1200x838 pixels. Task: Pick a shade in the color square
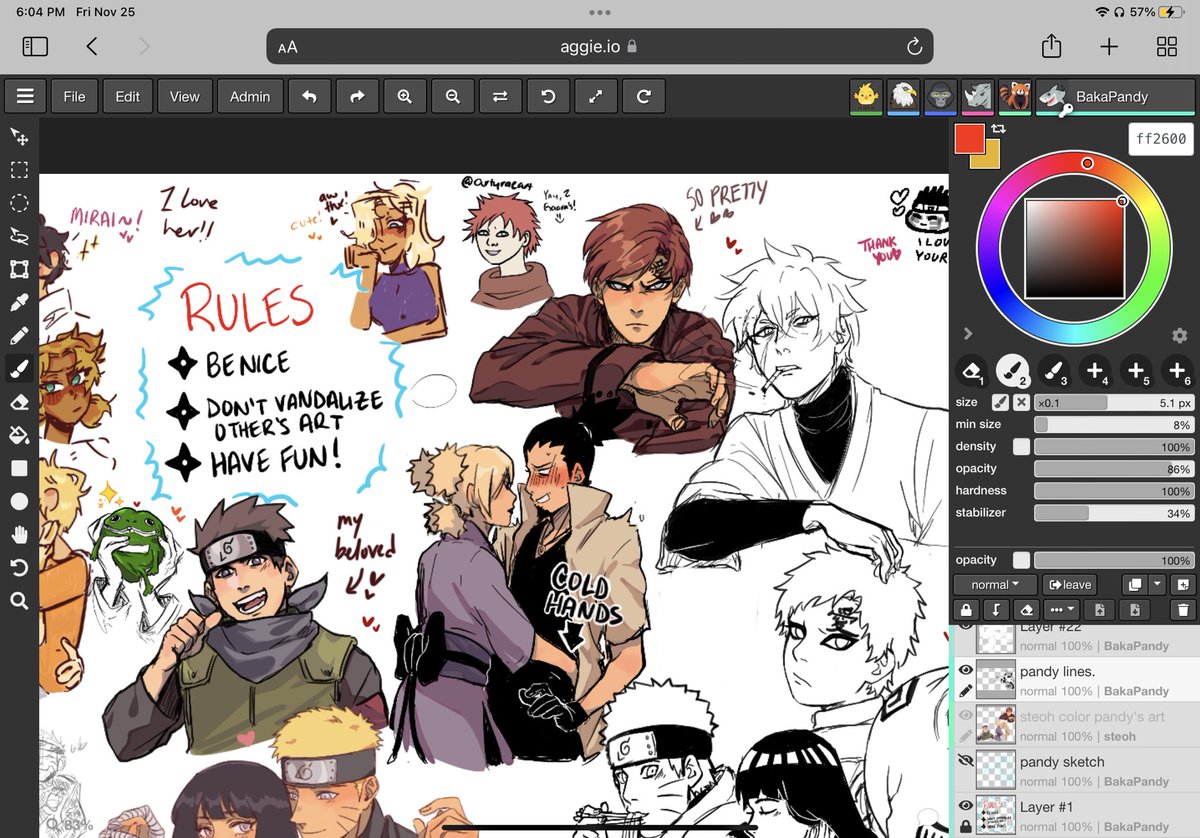(1075, 248)
